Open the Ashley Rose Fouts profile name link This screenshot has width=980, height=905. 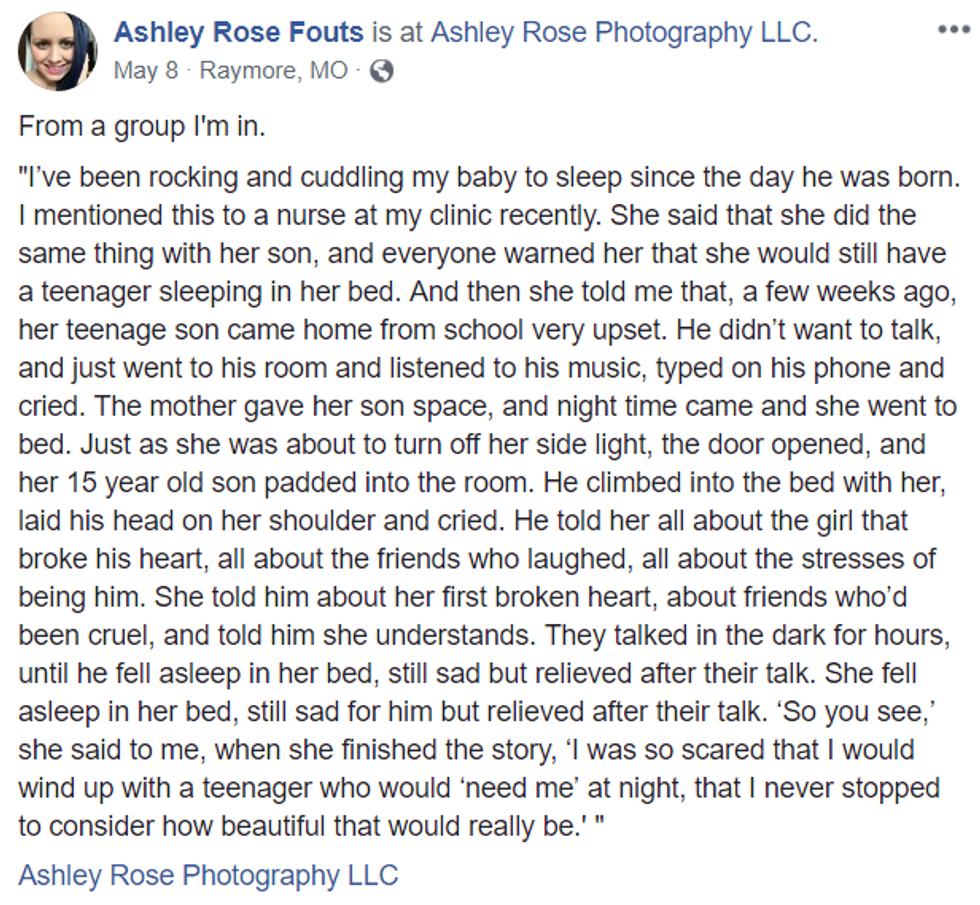tap(238, 33)
